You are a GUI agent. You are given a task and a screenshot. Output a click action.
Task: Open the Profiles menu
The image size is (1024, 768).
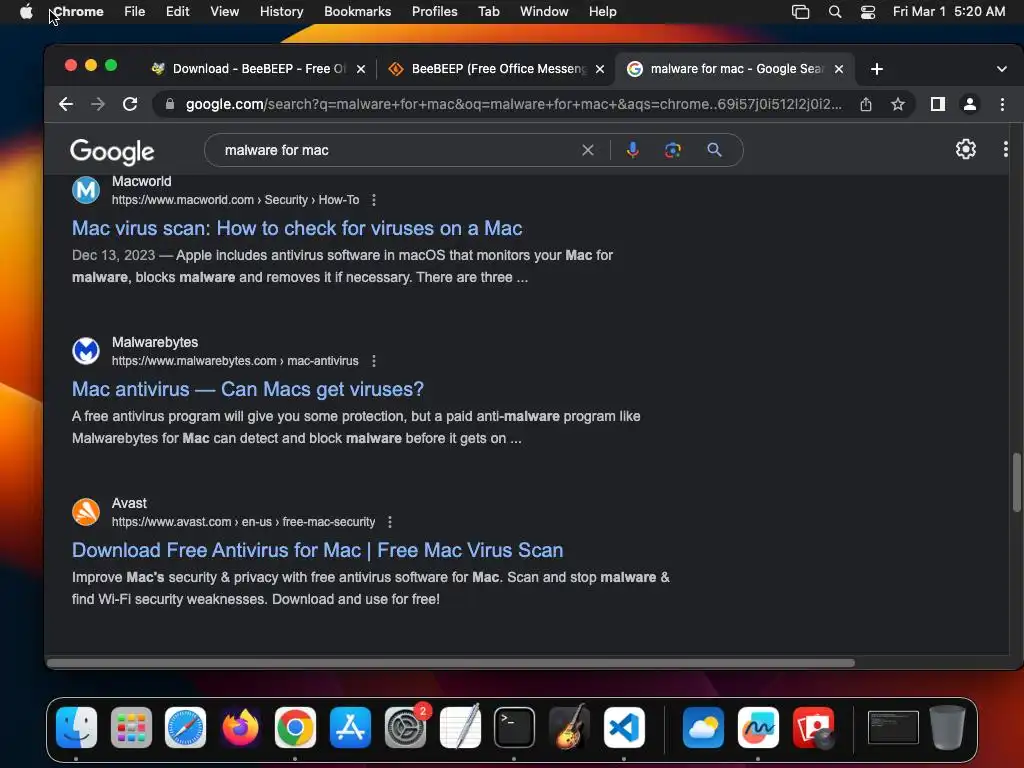tap(434, 11)
